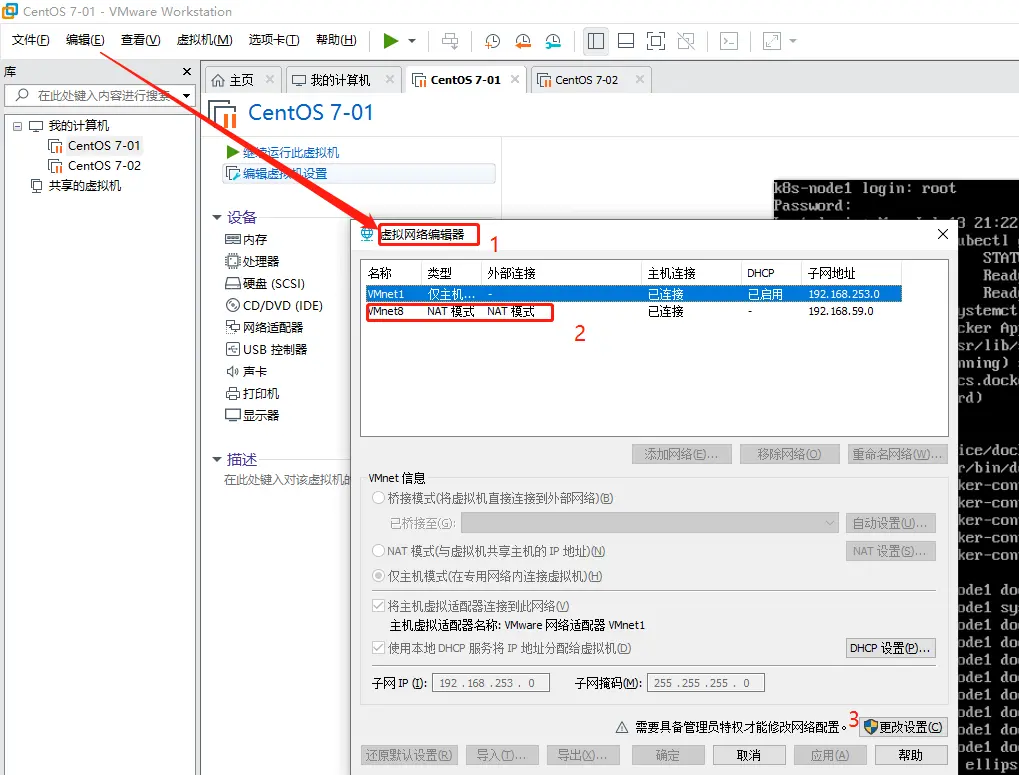Click the console view icon
The image size is (1019, 775).
click(729, 41)
